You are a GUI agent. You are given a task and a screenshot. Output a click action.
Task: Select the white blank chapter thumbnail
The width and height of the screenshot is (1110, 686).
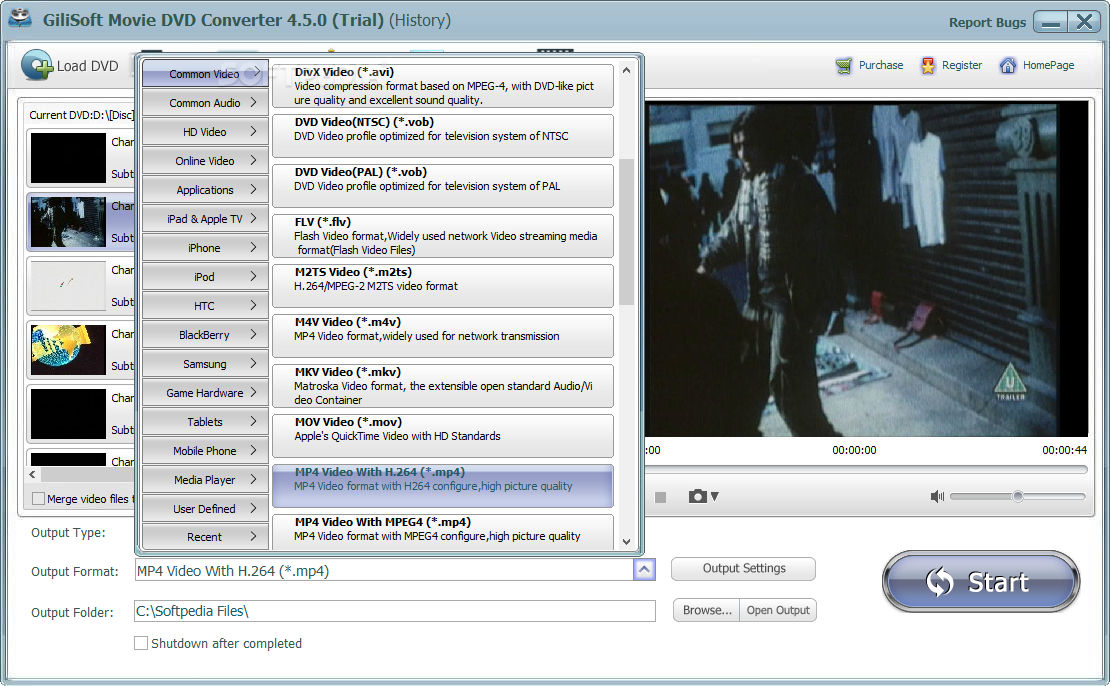(68, 286)
